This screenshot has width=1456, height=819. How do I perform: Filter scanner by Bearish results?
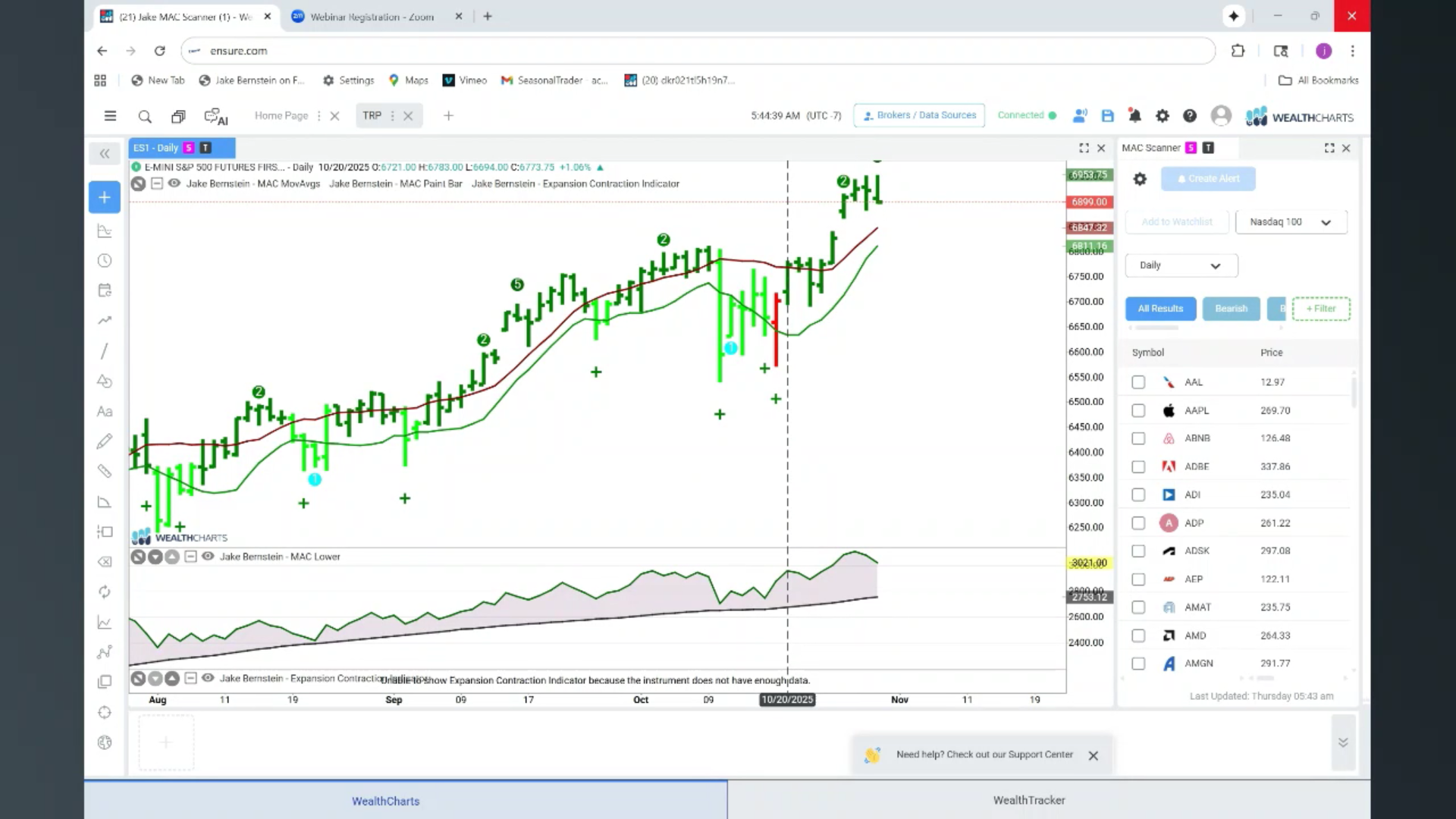pos(1231,309)
